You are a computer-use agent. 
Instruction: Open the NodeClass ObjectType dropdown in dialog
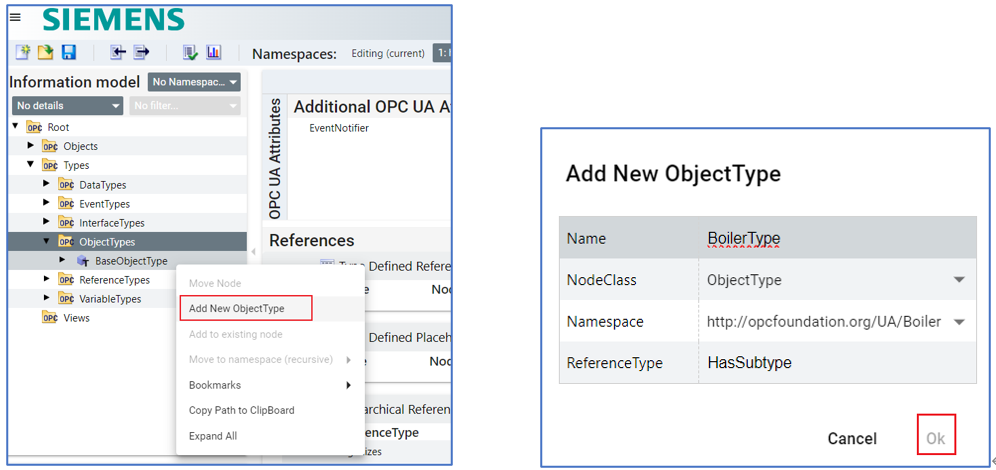[x=837, y=279]
